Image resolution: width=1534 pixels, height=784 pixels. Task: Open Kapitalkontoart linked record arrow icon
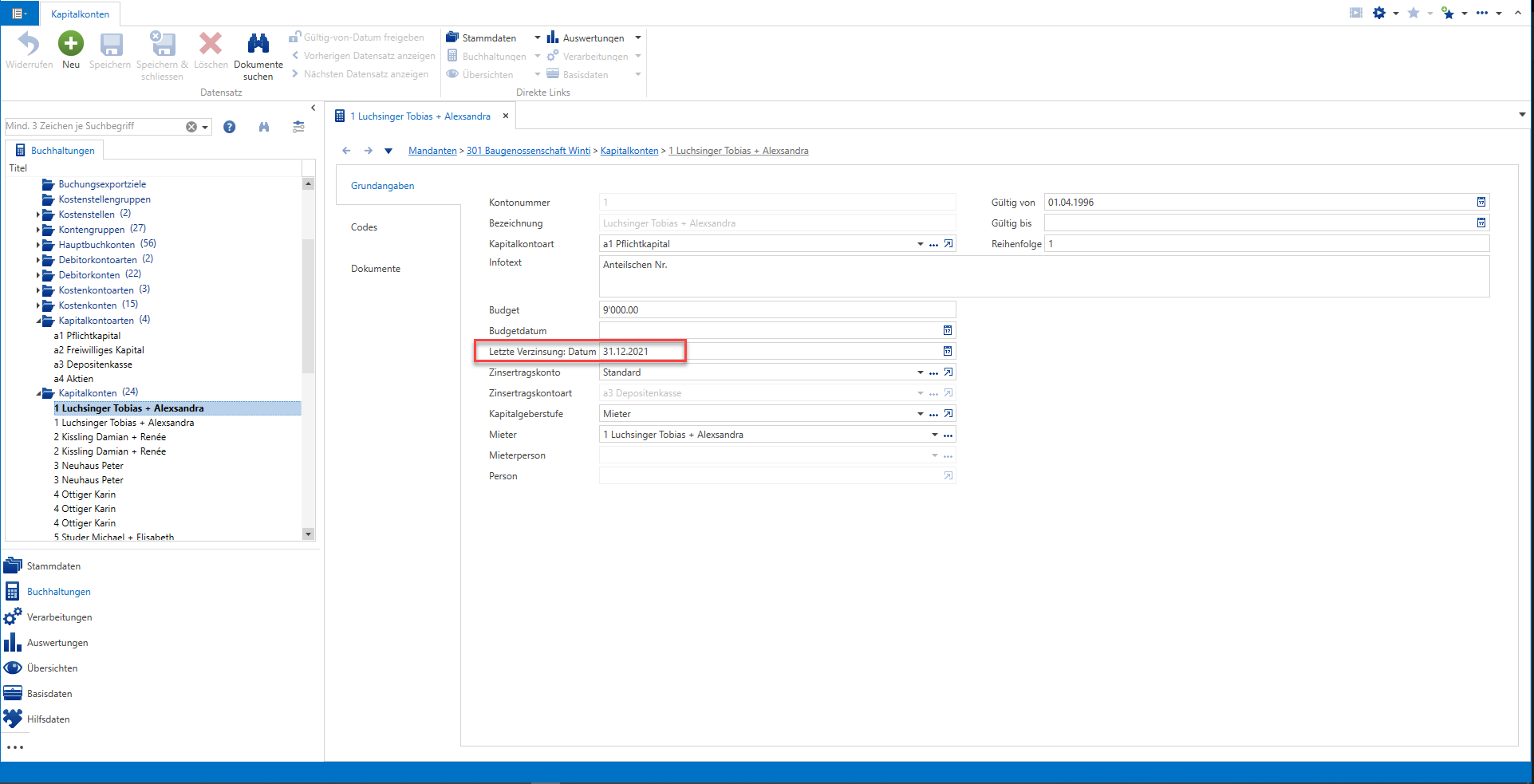click(x=948, y=244)
